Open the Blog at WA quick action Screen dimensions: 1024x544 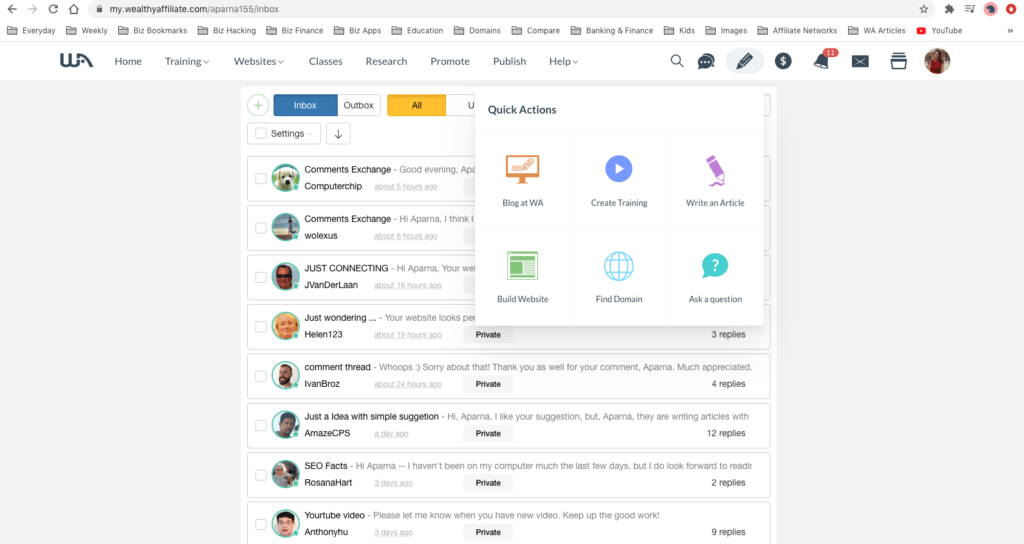[x=522, y=170]
